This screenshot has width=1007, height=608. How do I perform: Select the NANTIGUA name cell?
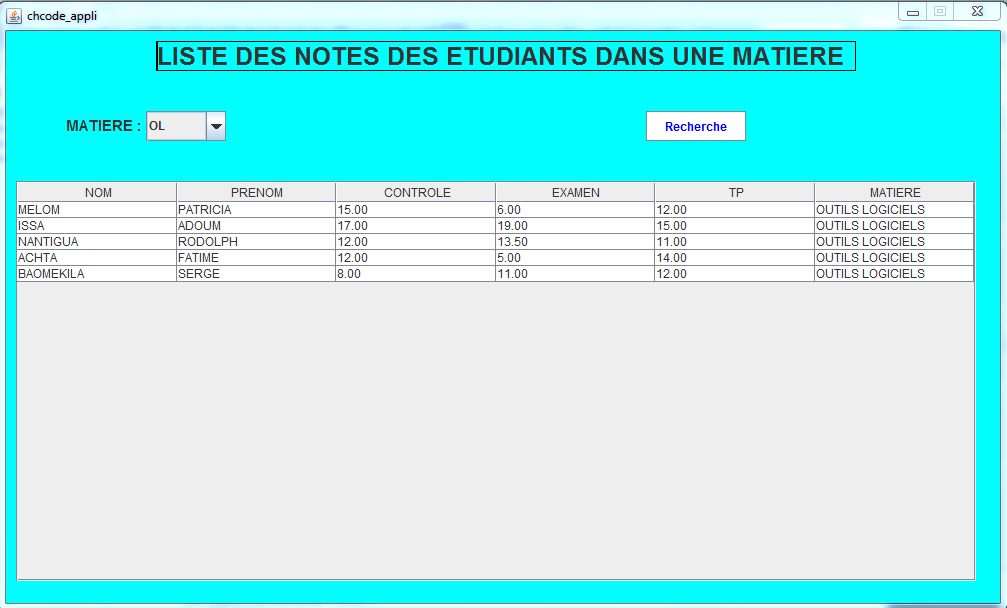97,242
